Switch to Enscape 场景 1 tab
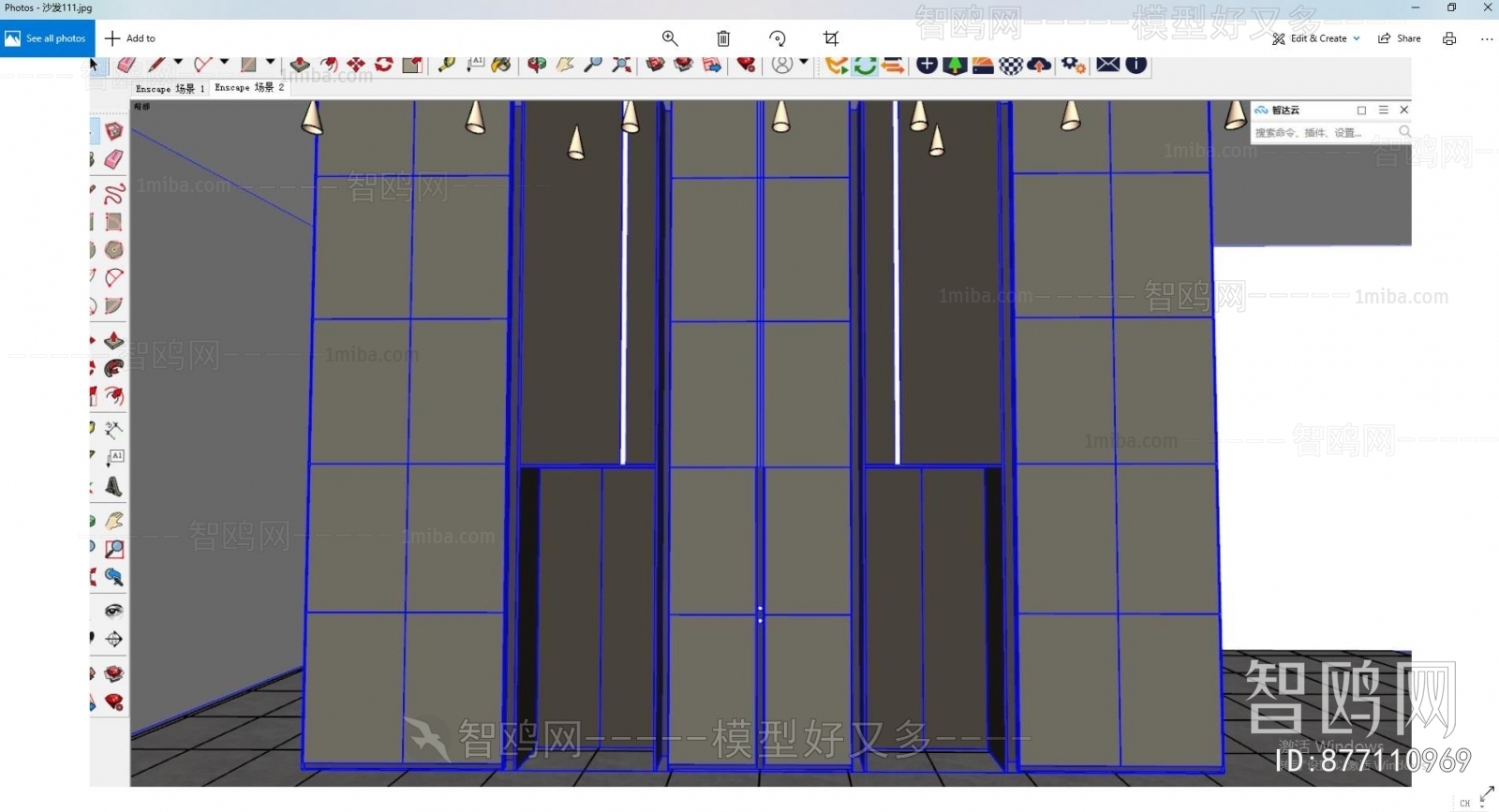This screenshot has height=812, width=1499. 170,88
